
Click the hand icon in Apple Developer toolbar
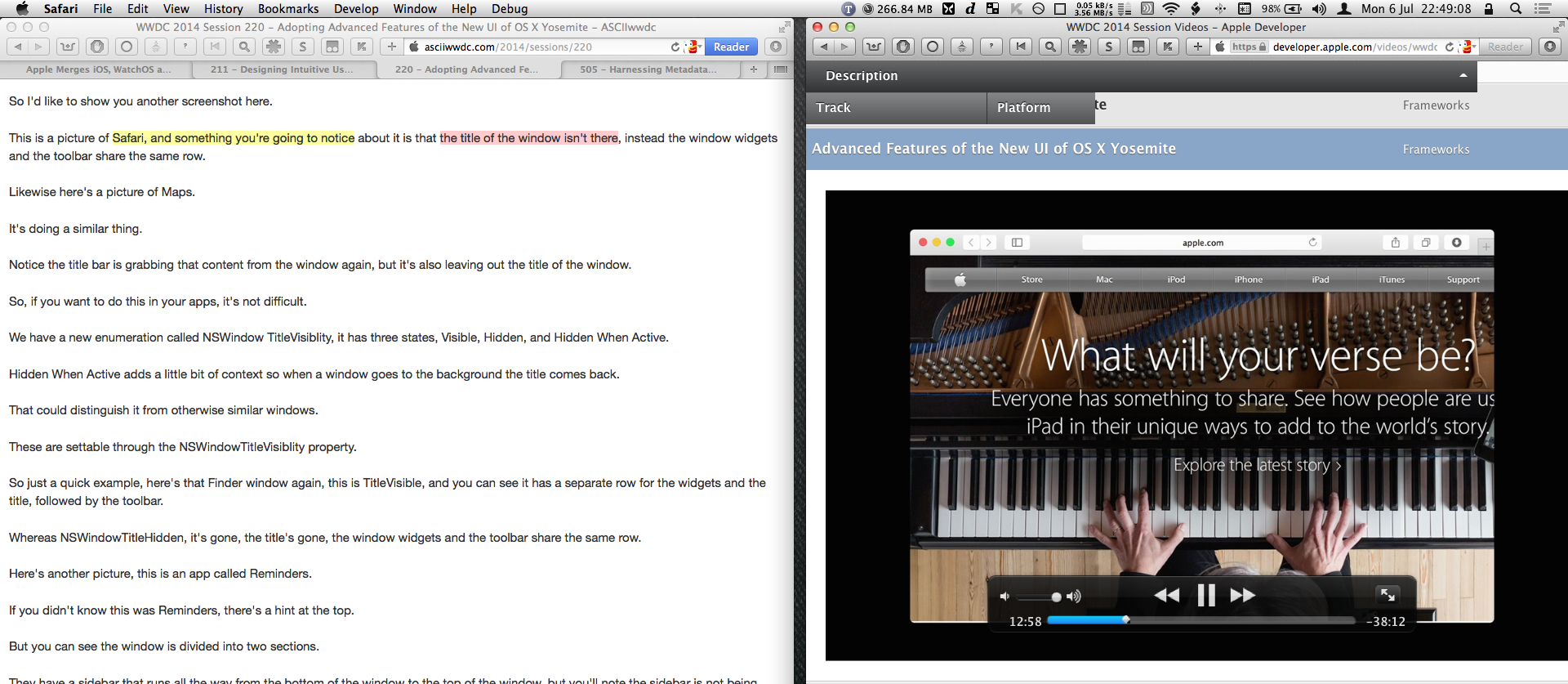point(903,47)
